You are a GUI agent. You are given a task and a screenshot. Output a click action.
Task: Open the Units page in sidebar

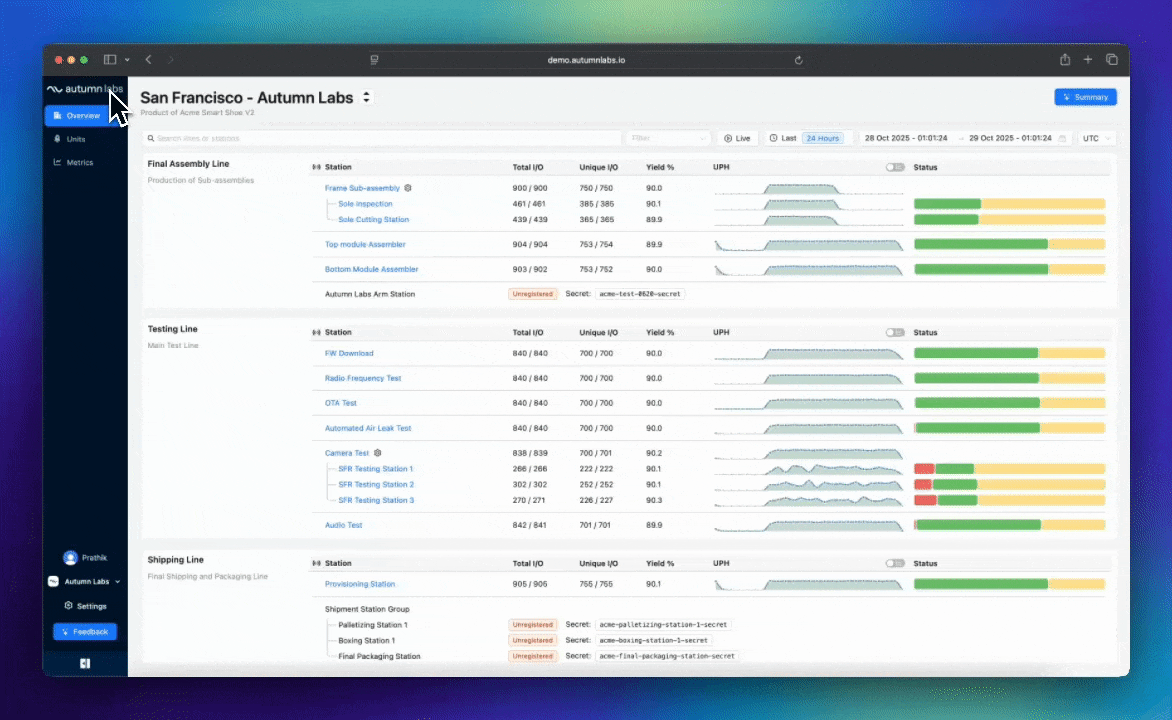76,139
